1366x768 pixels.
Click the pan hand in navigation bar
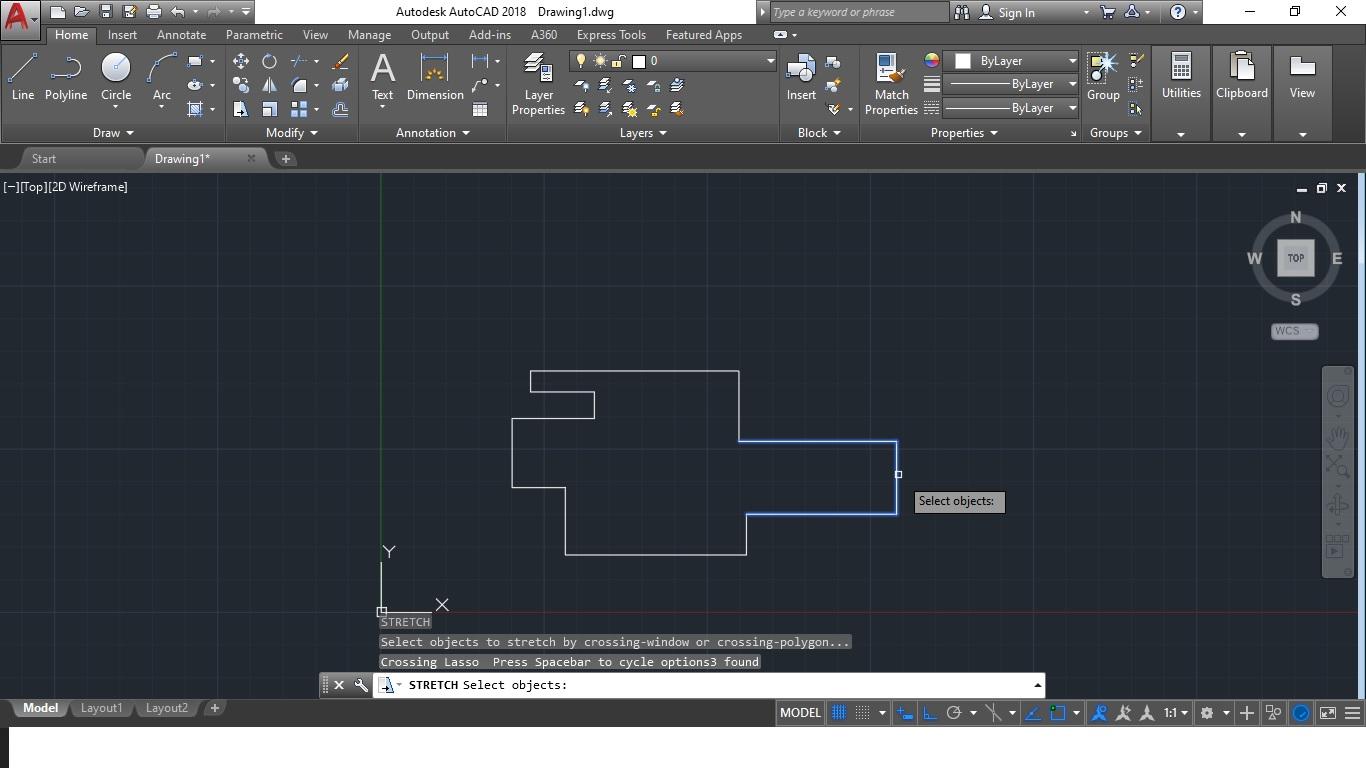[1337, 437]
